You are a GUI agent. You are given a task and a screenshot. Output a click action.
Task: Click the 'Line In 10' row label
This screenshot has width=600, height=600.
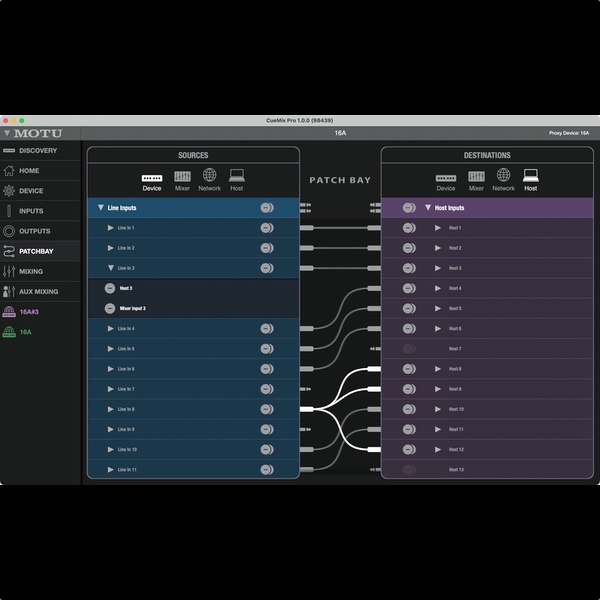127,450
